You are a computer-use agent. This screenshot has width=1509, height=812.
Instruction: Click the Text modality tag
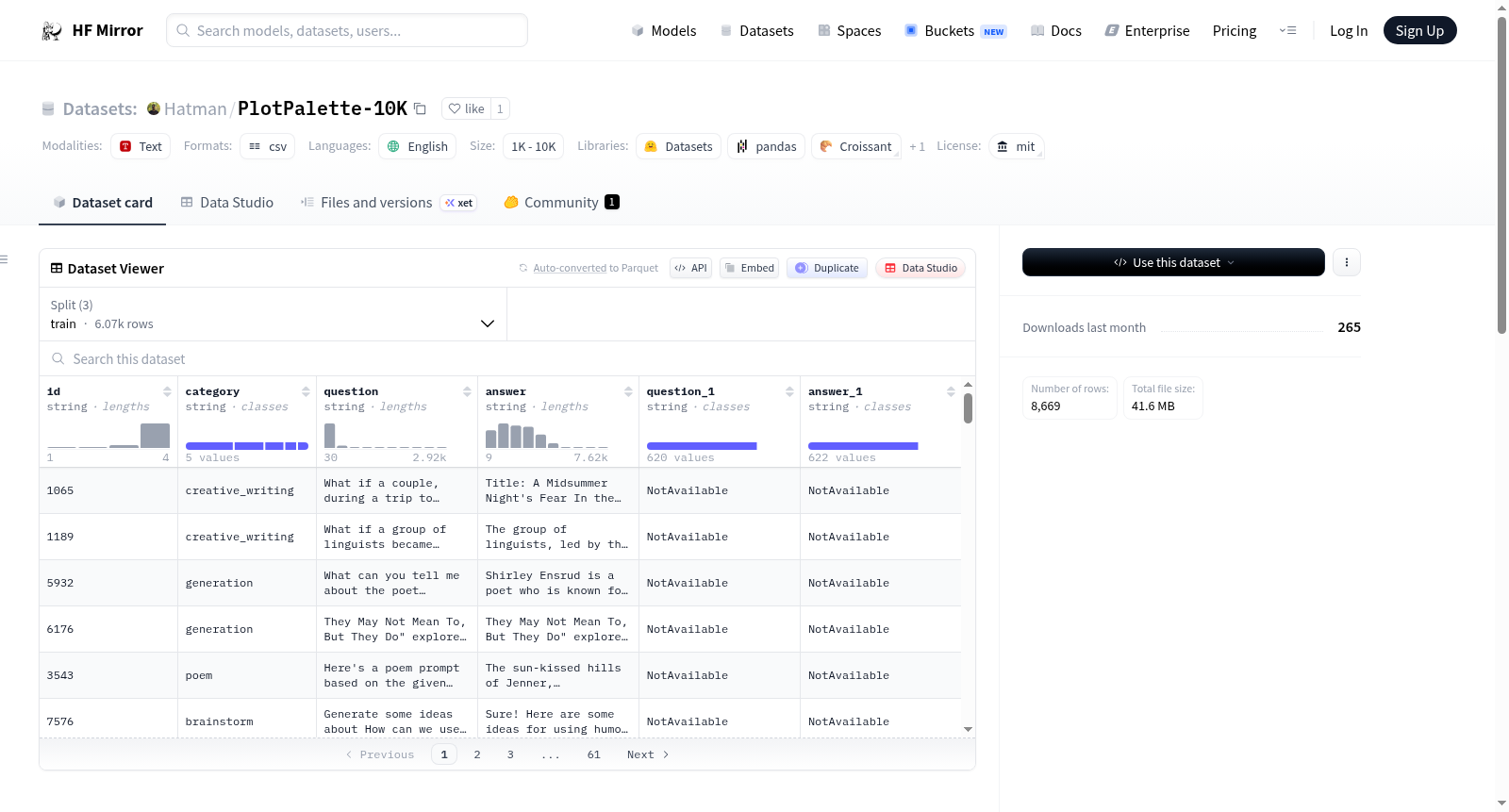pyautogui.click(x=141, y=146)
